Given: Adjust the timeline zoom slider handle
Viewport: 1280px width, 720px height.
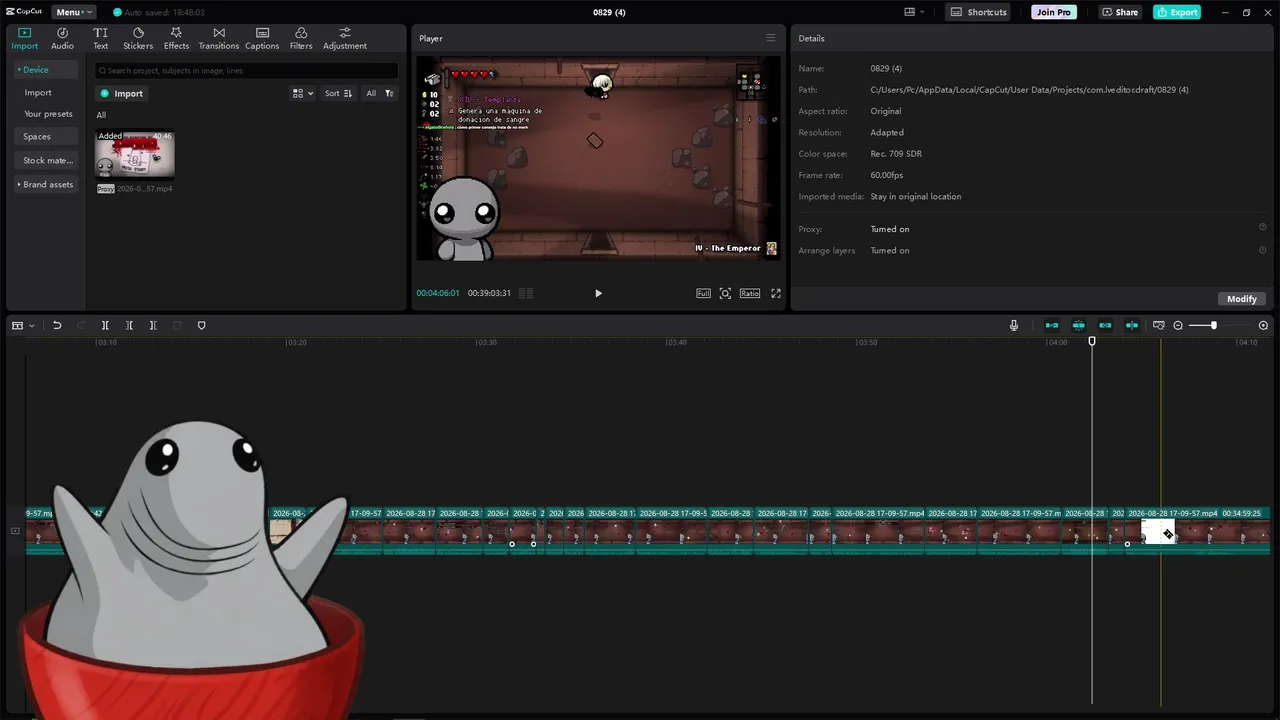Looking at the screenshot, I should click(1213, 325).
